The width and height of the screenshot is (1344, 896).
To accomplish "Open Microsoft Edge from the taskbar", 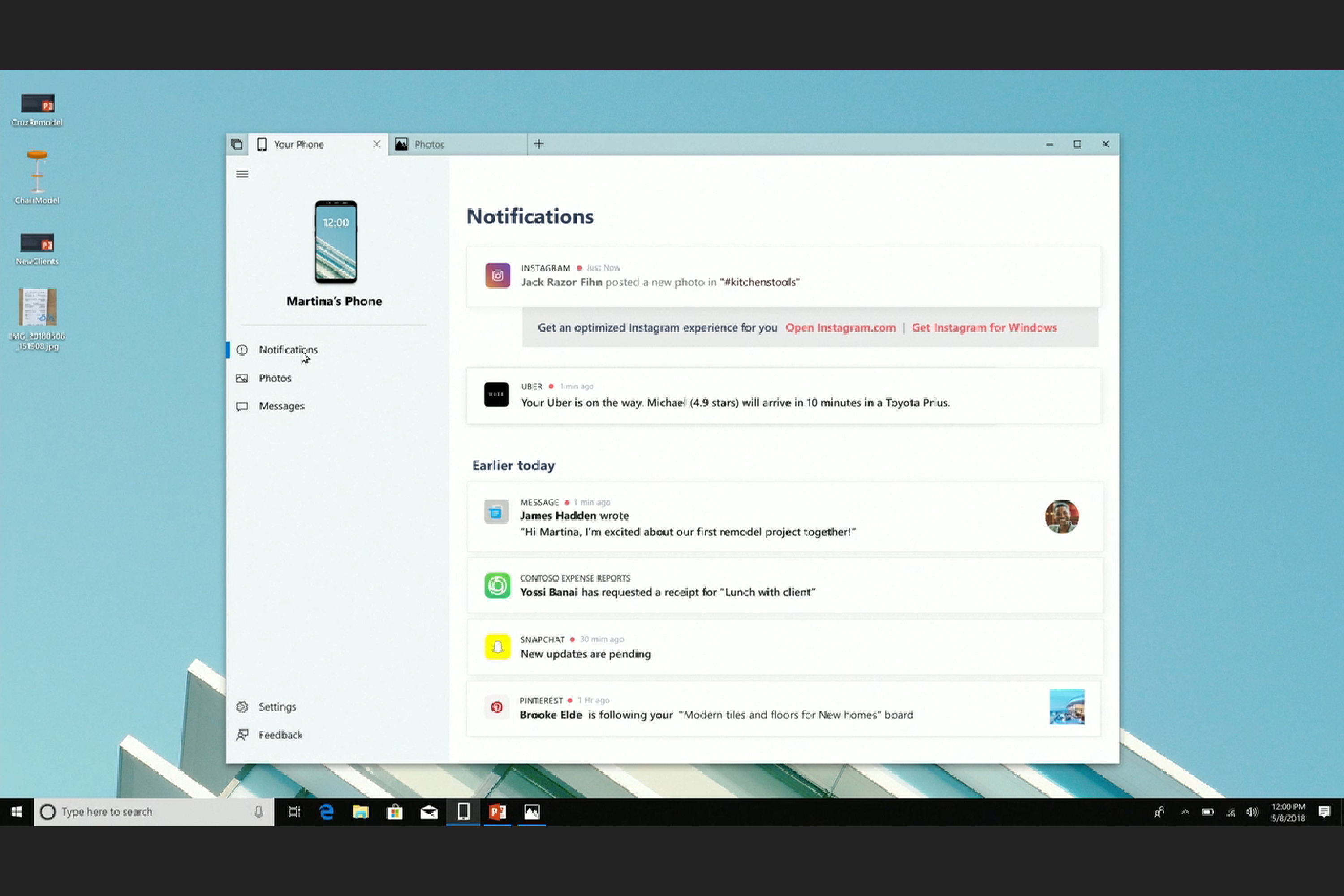I will click(326, 811).
